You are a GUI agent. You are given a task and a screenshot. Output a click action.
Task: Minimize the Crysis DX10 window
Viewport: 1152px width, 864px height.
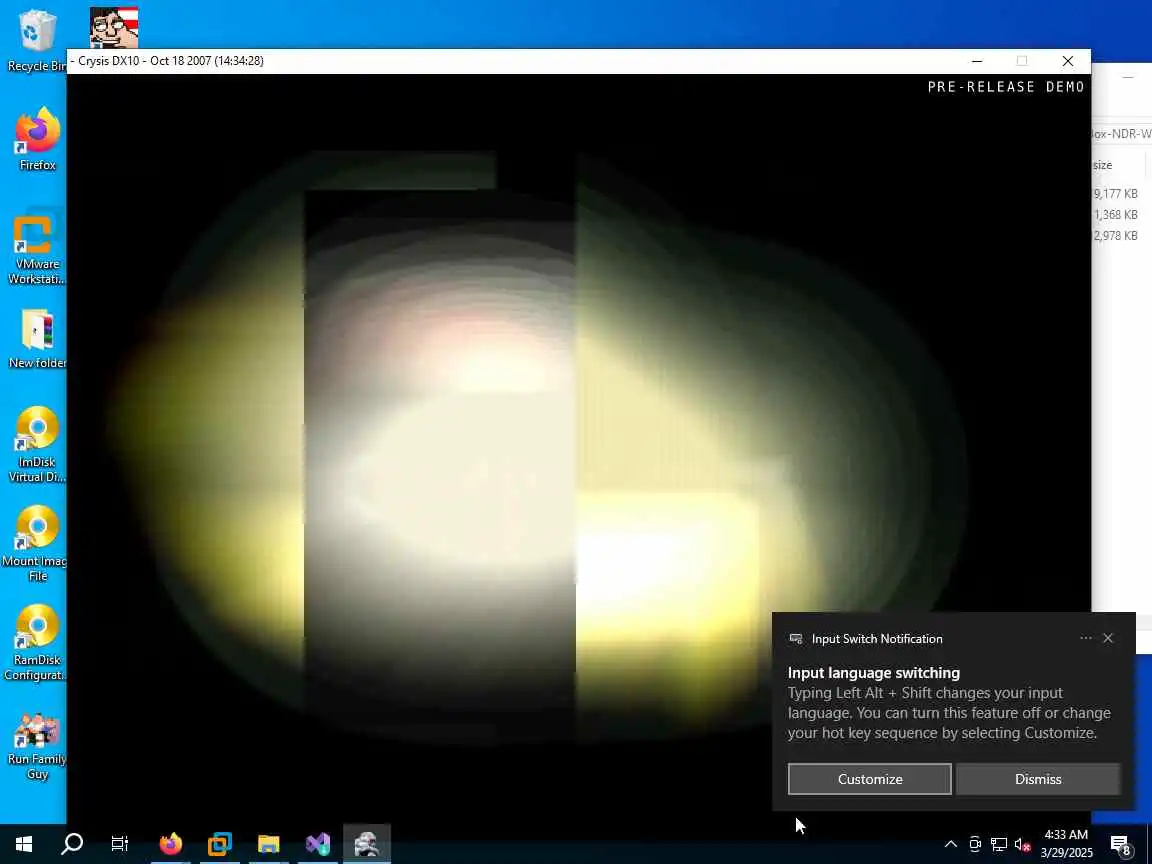(977, 61)
